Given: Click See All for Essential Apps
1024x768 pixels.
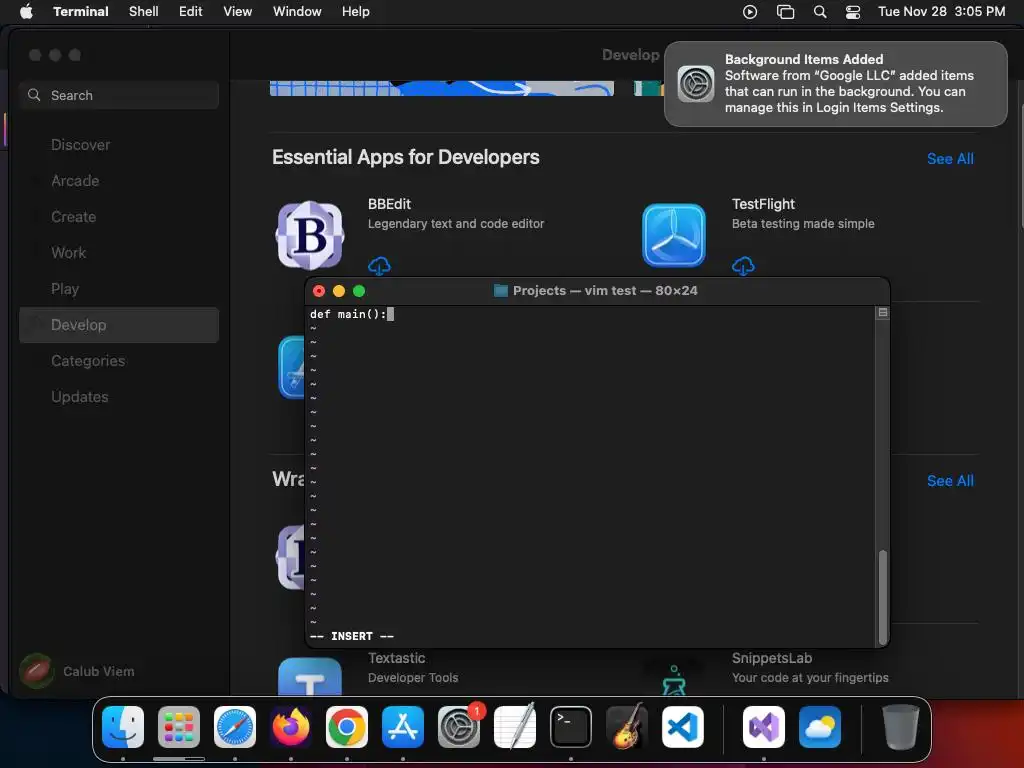Looking at the screenshot, I should coord(950,159).
